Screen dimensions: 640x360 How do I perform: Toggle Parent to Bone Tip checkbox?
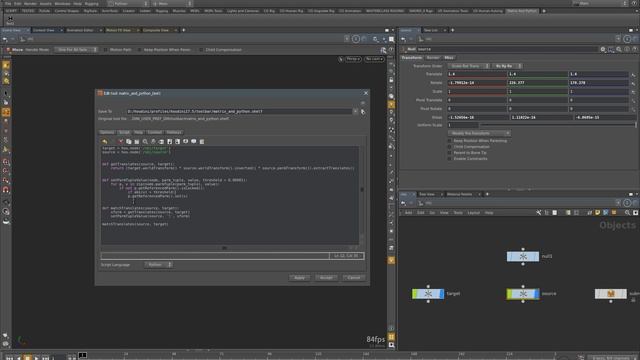coord(450,153)
